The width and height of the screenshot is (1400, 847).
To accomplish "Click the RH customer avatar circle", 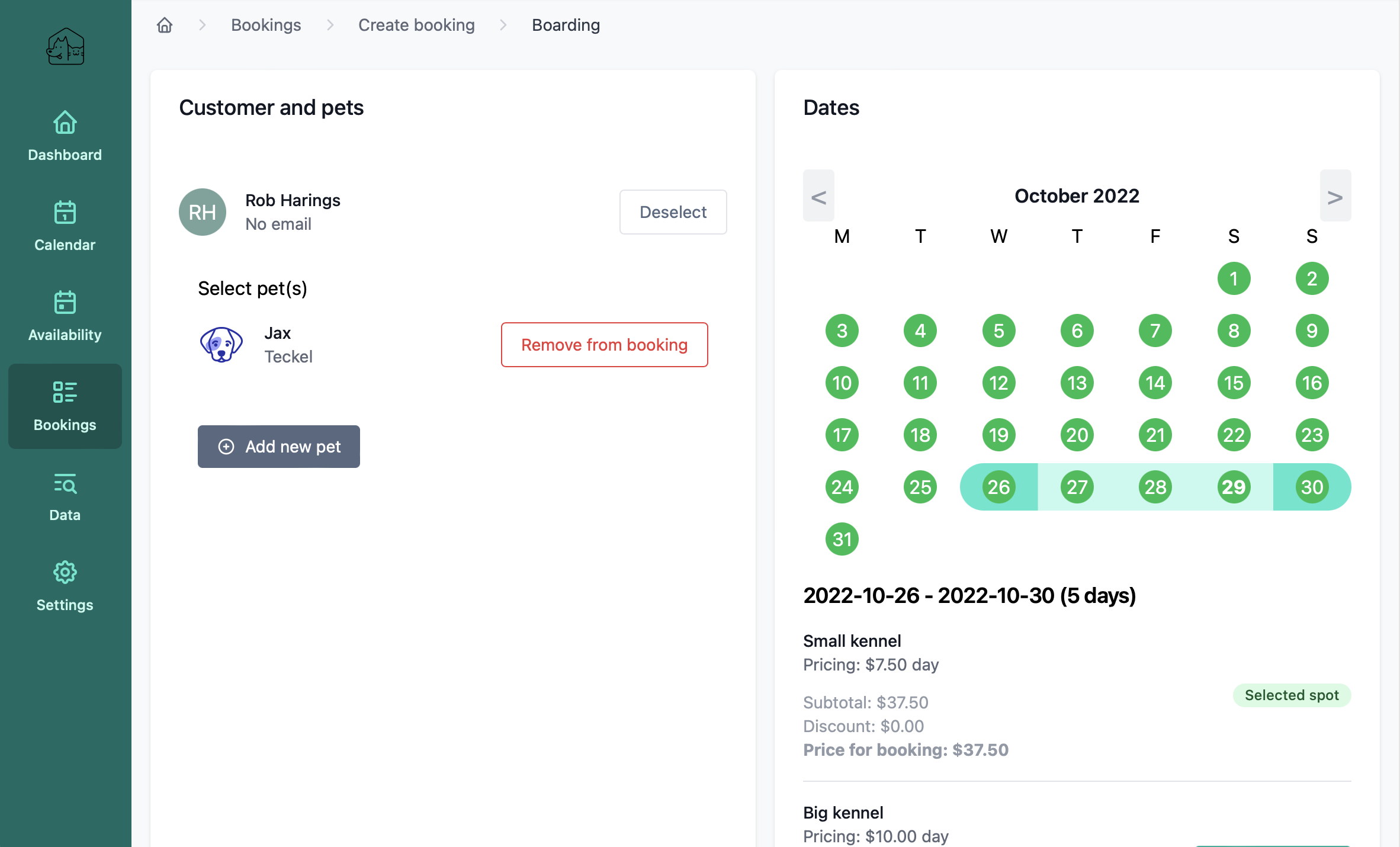I will (202, 212).
